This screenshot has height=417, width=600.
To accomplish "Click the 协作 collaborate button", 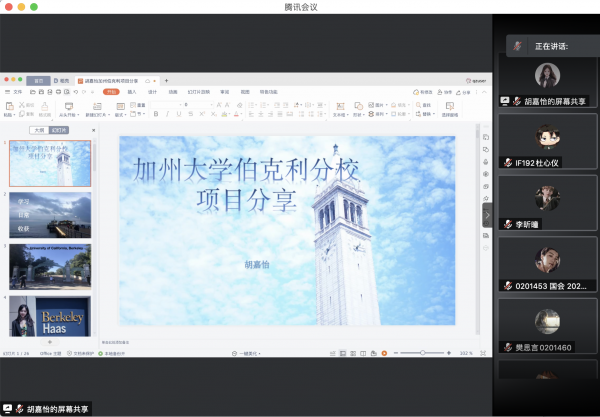I will click(x=446, y=91).
